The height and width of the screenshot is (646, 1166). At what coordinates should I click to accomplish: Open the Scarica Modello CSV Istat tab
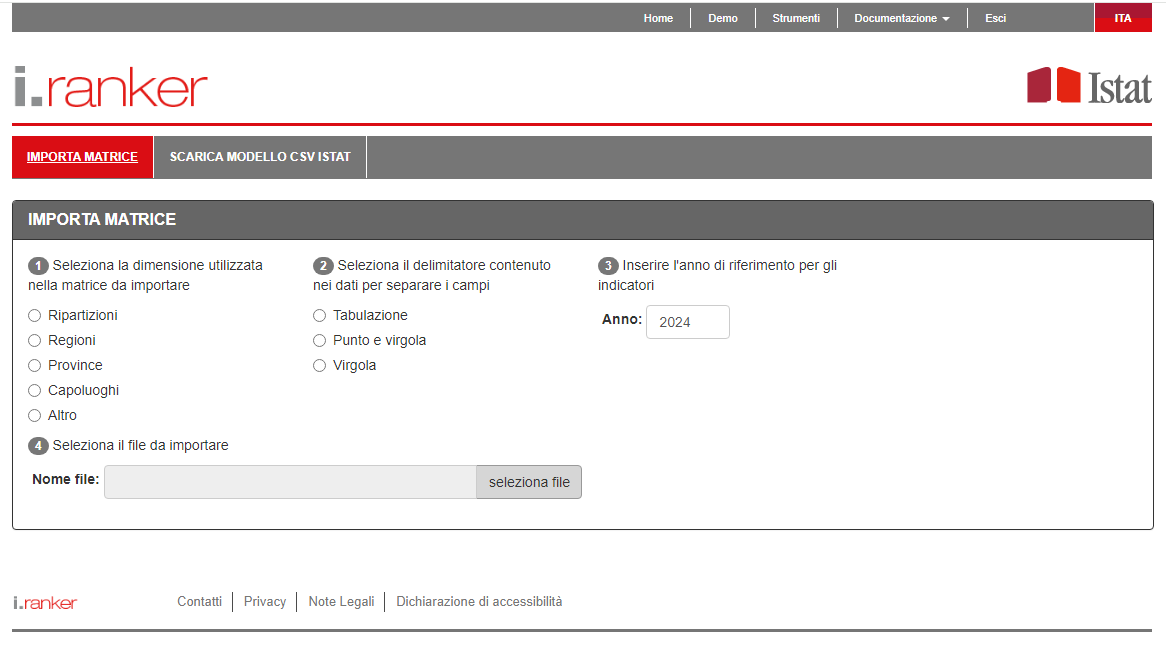pyautogui.click(x=260, y=157)
